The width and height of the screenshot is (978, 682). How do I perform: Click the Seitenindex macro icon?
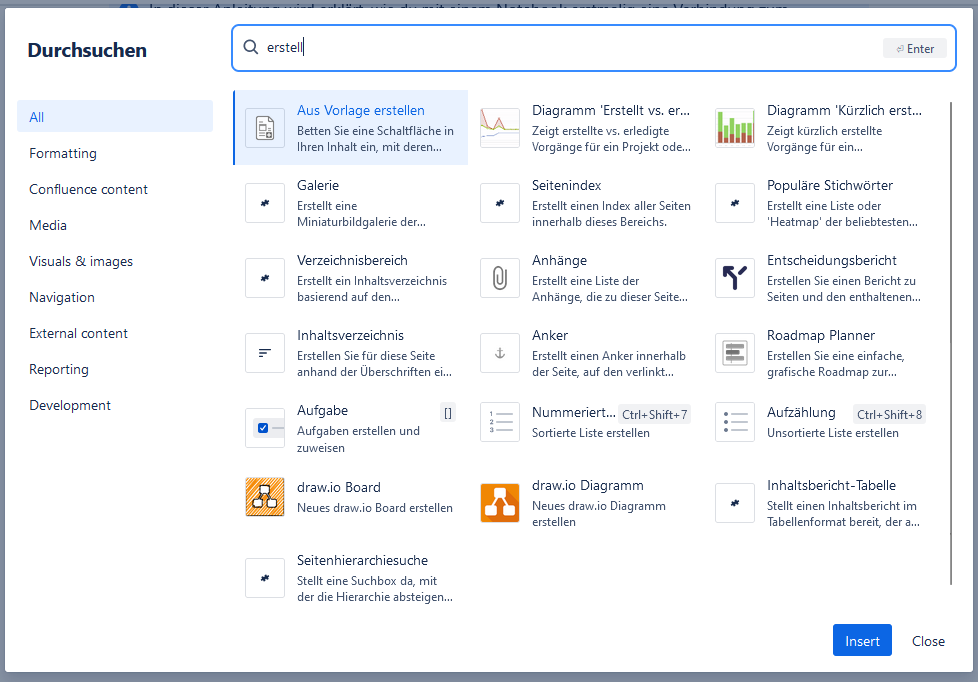(500, 203)
